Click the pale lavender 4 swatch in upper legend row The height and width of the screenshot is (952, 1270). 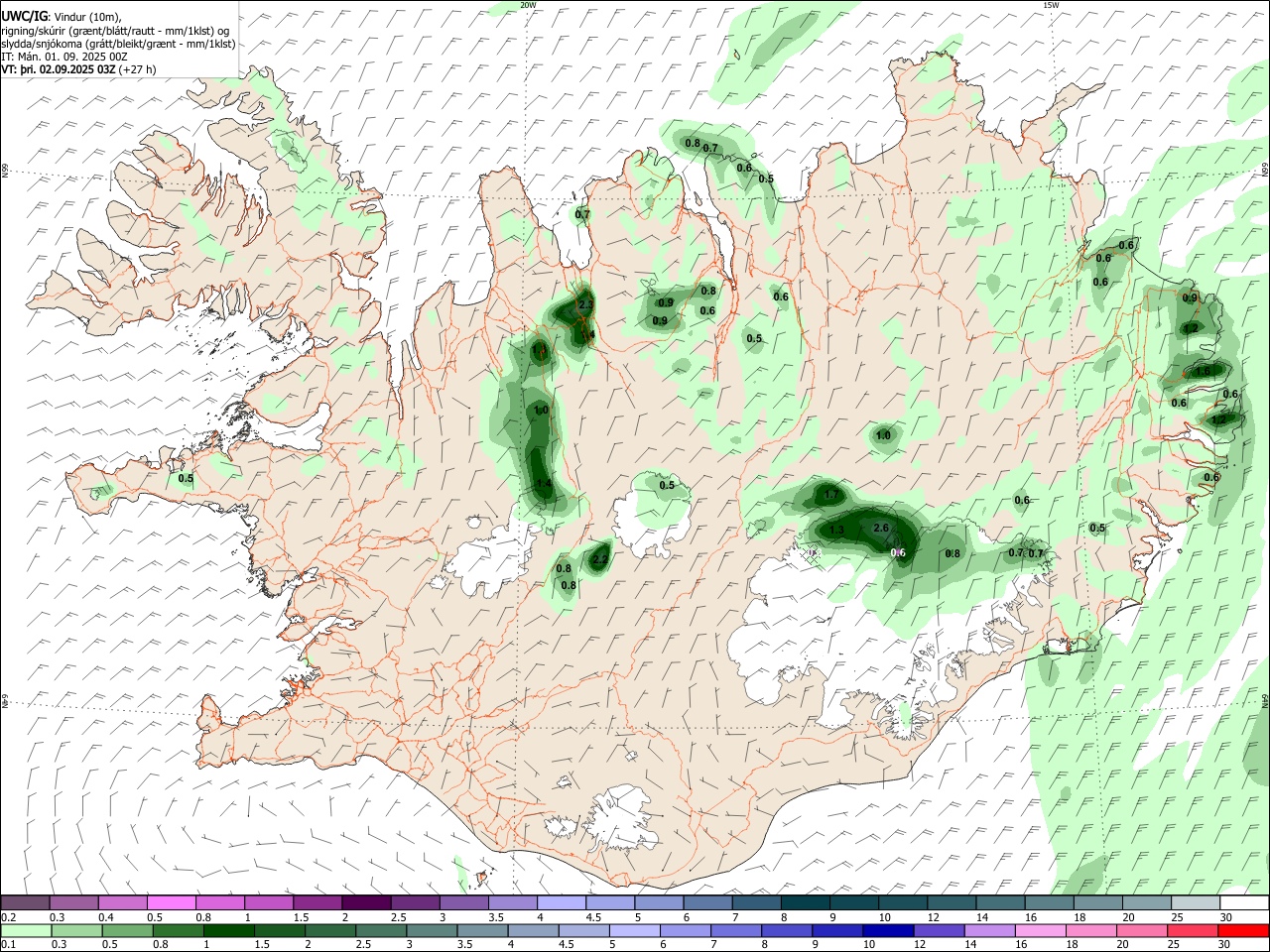coord(561,903)
